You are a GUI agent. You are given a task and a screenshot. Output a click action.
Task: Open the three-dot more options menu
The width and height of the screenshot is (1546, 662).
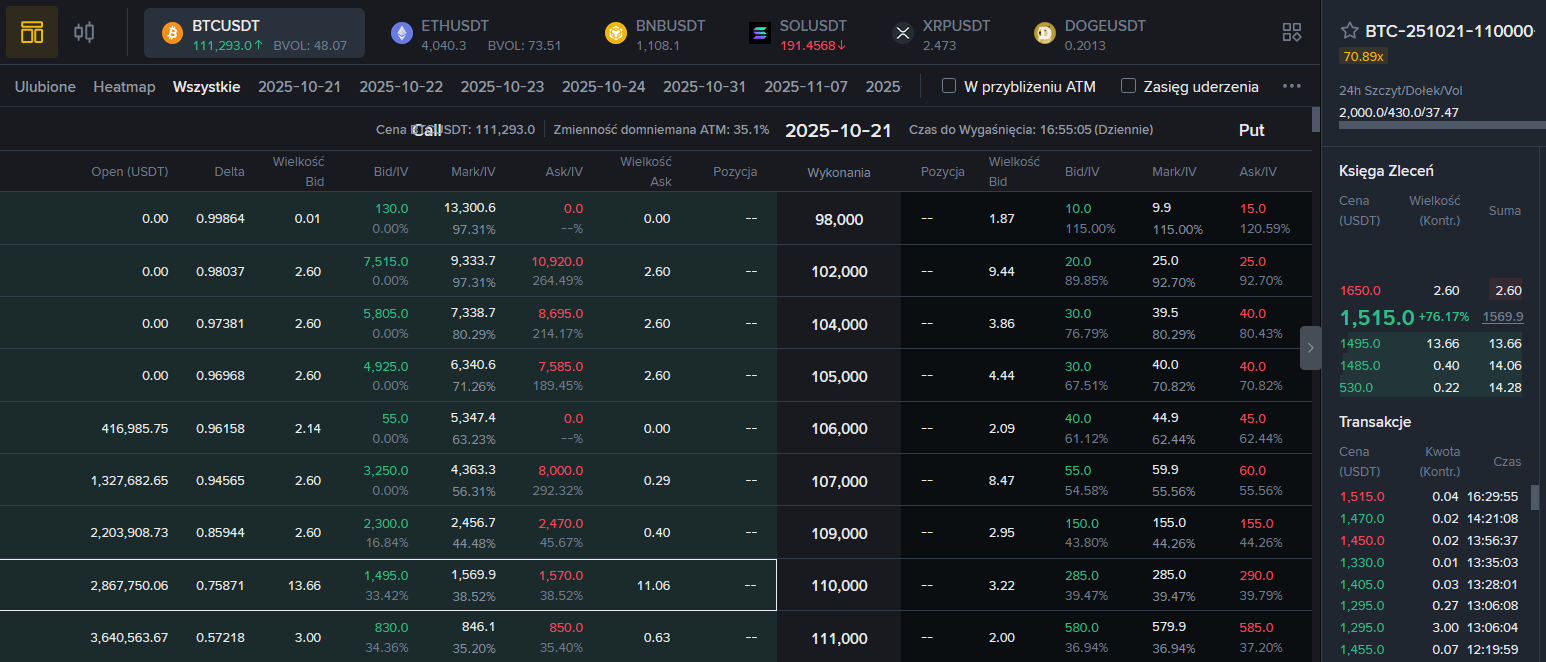[x=1291, y=87]
